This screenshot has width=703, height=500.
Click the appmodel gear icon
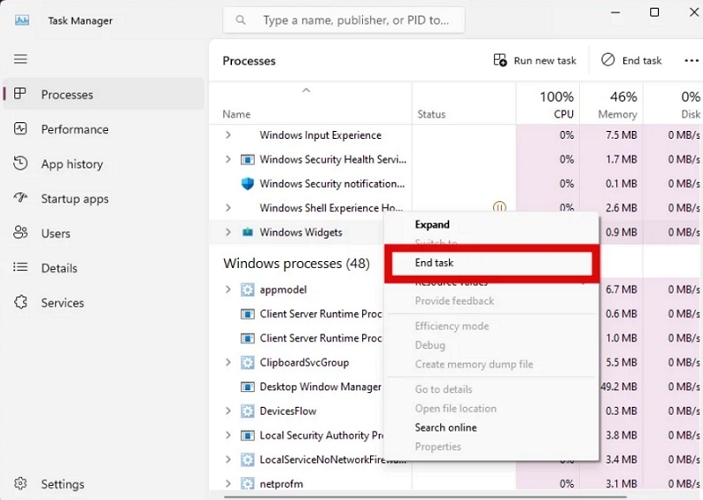[247, 290]
